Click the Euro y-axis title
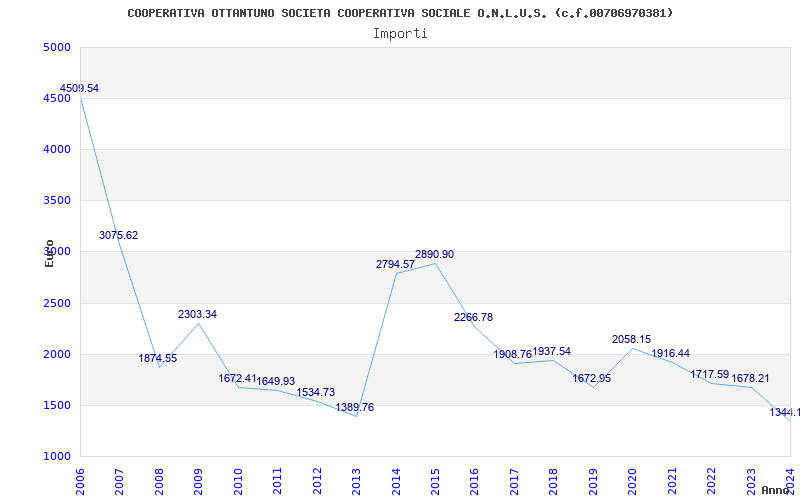 (49, 253)
